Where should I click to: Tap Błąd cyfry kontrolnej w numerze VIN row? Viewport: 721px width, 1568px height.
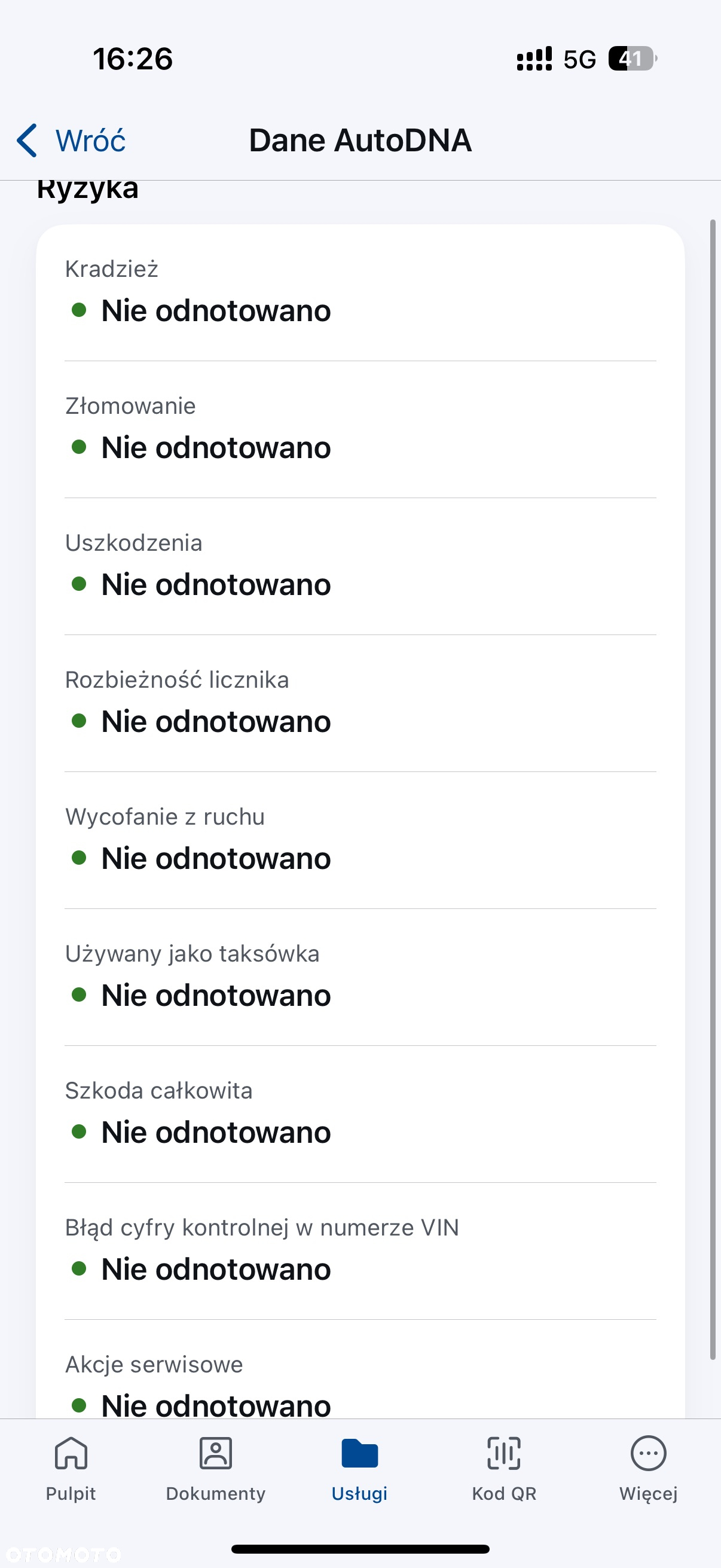coord(360,1252)
